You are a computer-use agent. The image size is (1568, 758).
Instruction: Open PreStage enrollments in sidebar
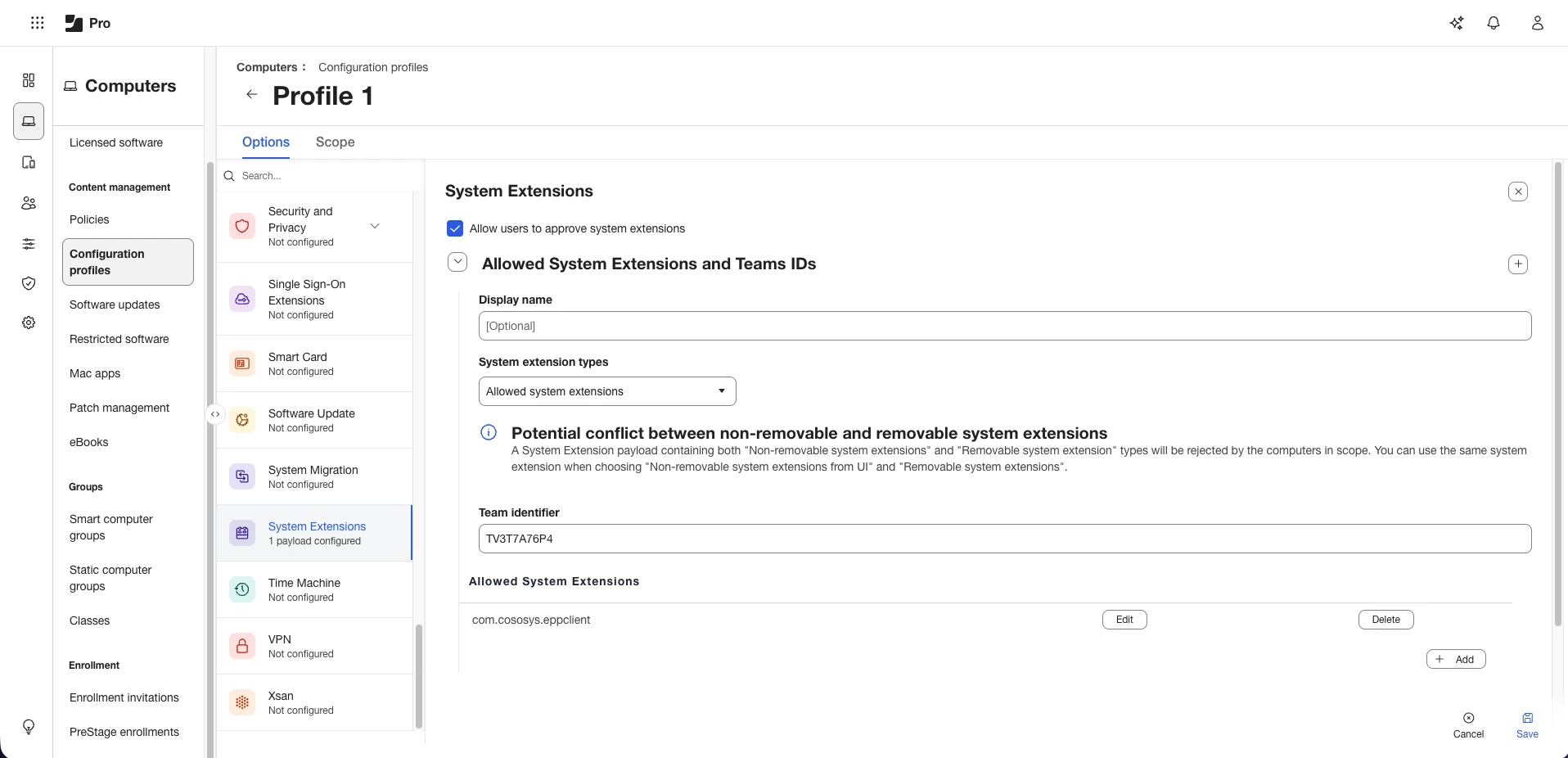click(124, 732)
